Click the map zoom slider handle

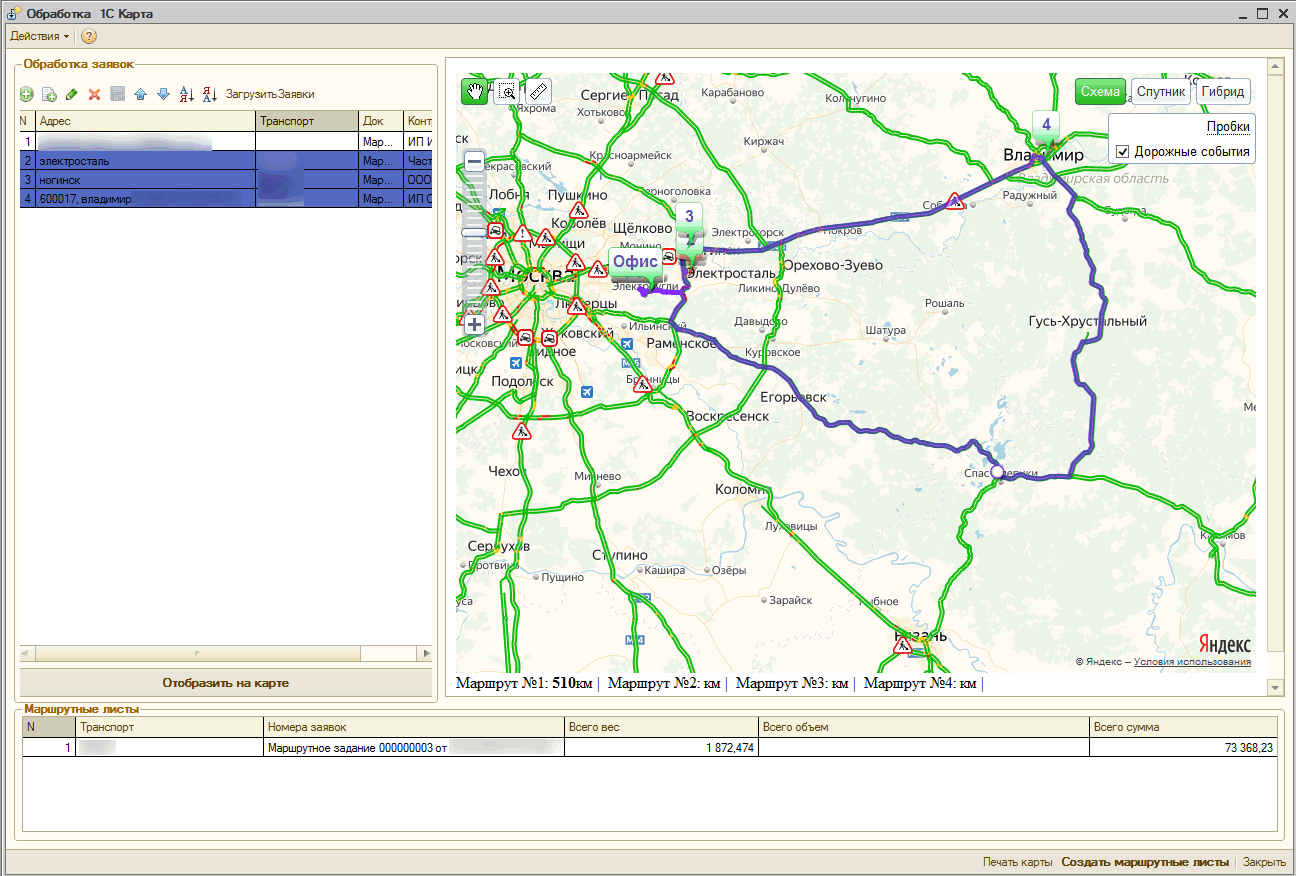(474, 232)
